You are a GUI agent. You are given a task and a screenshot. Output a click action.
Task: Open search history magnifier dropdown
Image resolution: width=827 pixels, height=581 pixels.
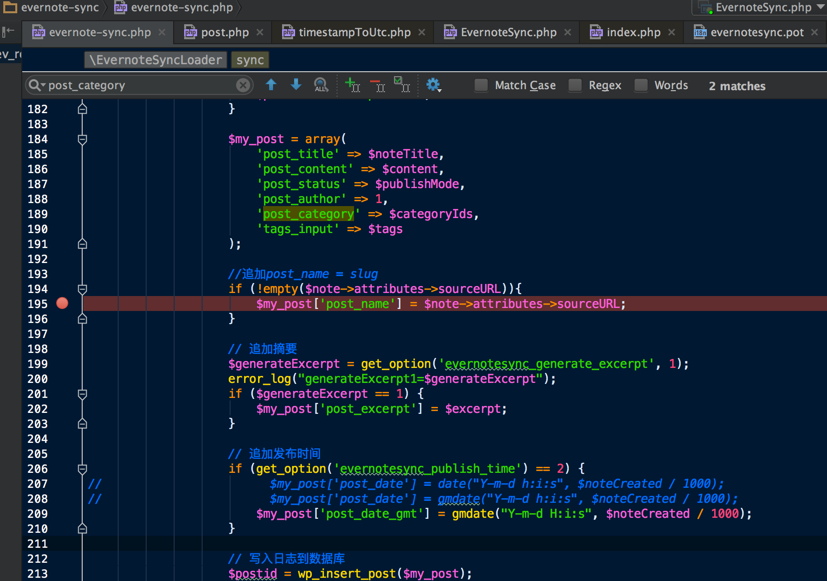[36, 85]
